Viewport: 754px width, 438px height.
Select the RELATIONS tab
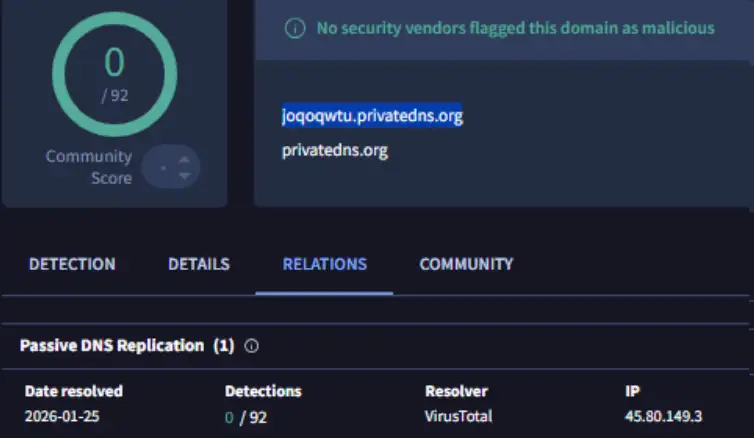coord(324,264)
